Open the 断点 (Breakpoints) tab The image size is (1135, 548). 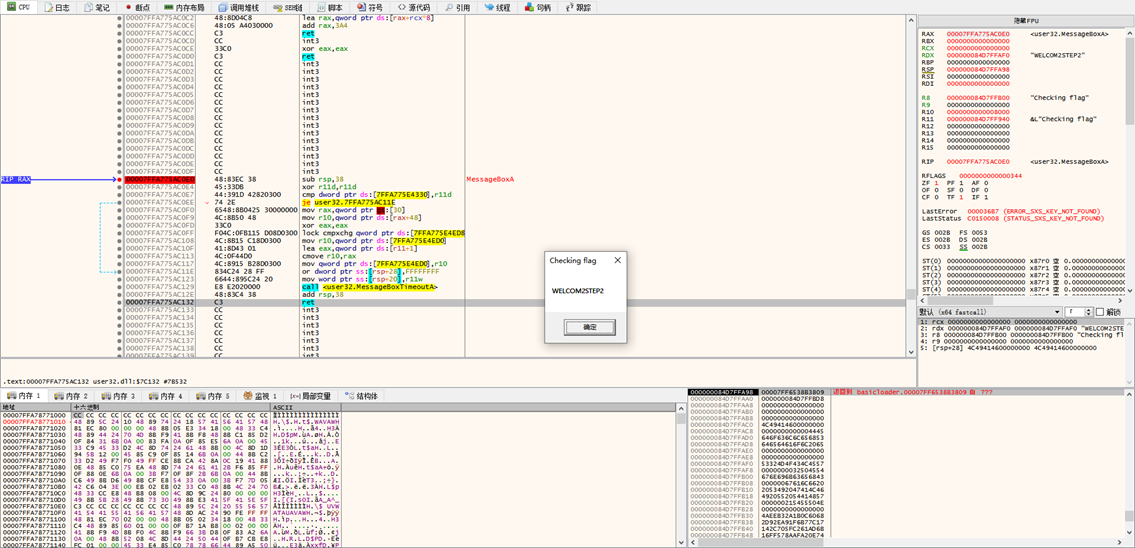coord(138,7)
